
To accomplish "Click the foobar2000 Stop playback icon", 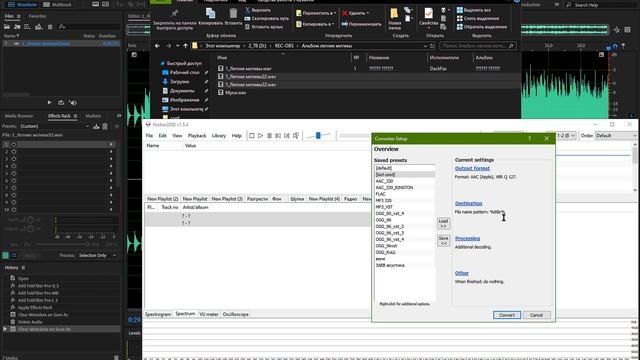I will click(251, 136).
